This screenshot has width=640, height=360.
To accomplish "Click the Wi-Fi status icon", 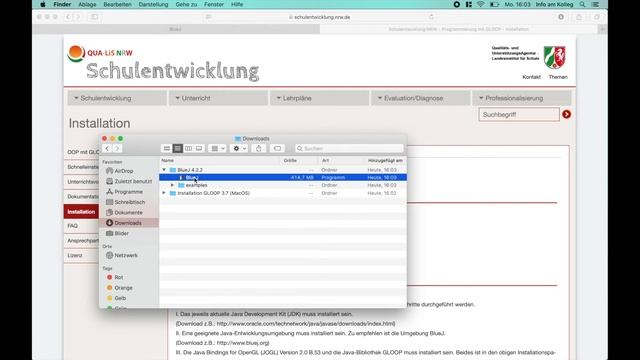I will (481, 4).
